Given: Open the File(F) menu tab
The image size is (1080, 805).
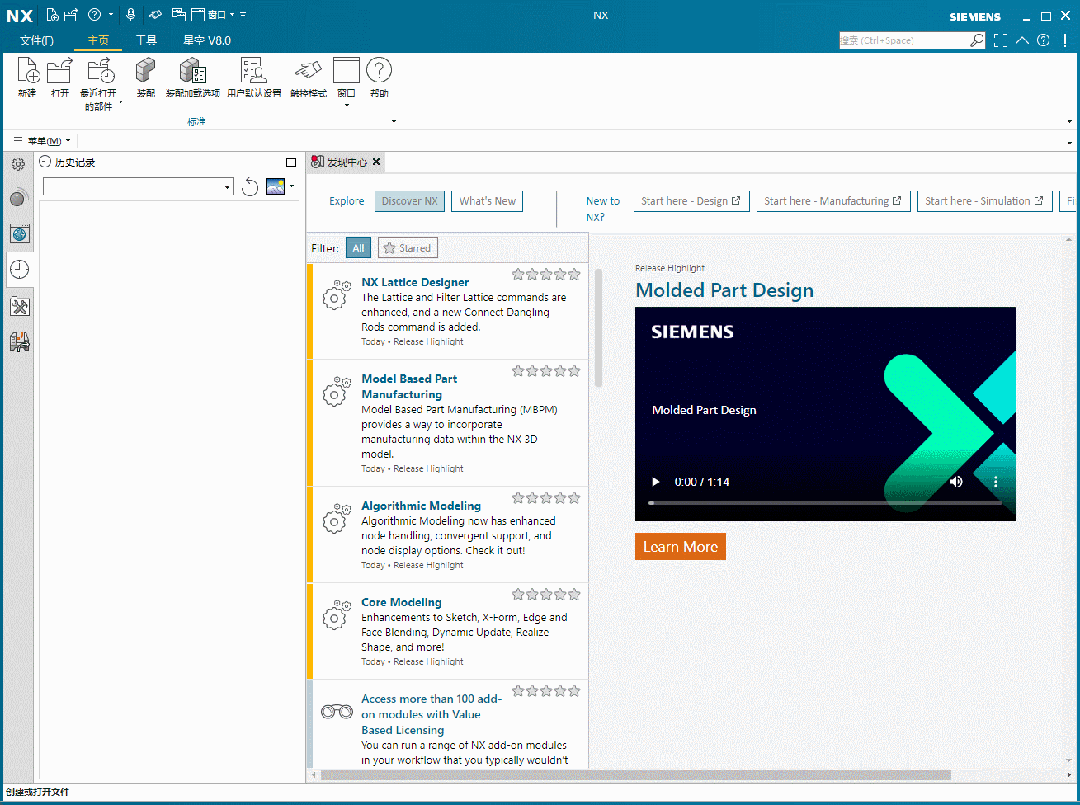Looking at the screenshot, I should pyautogui.click(x=37, y=41).
